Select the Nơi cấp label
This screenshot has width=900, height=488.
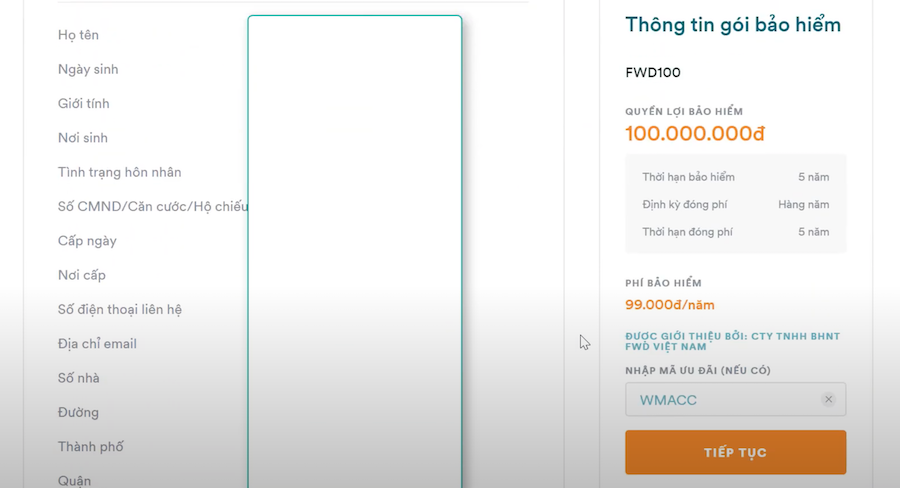[82, 275]
